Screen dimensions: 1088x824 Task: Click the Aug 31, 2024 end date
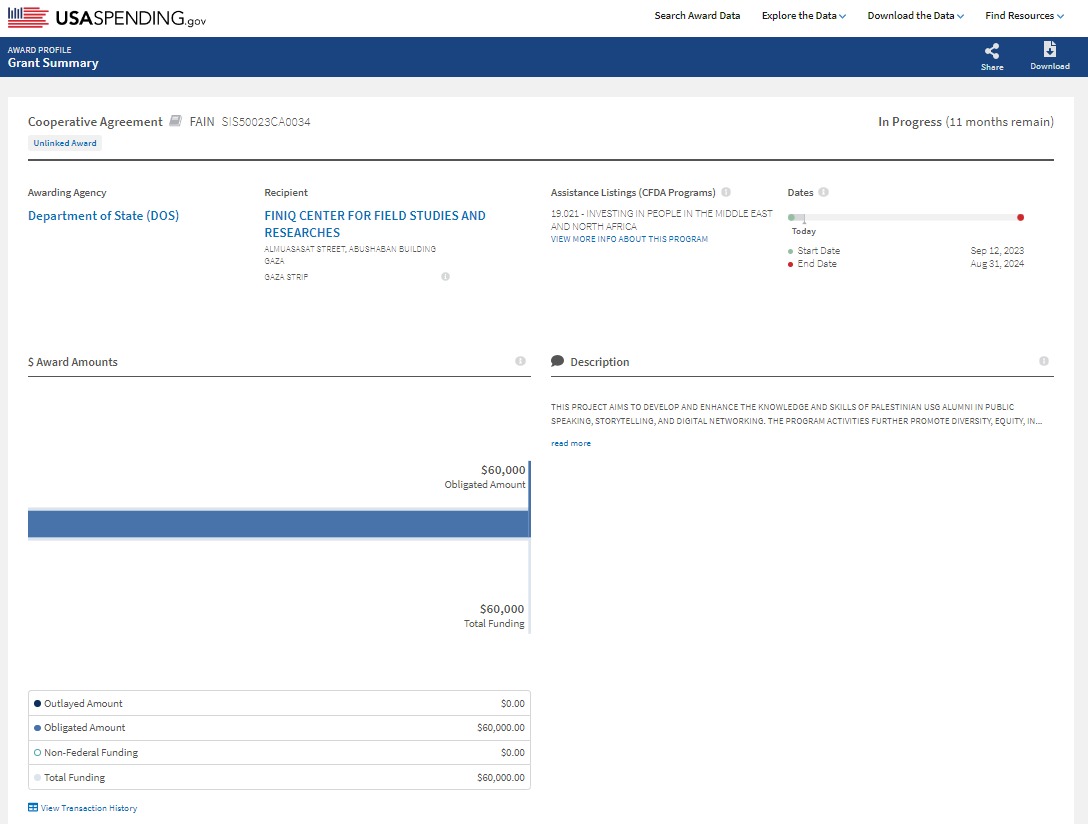pos(997,264)
